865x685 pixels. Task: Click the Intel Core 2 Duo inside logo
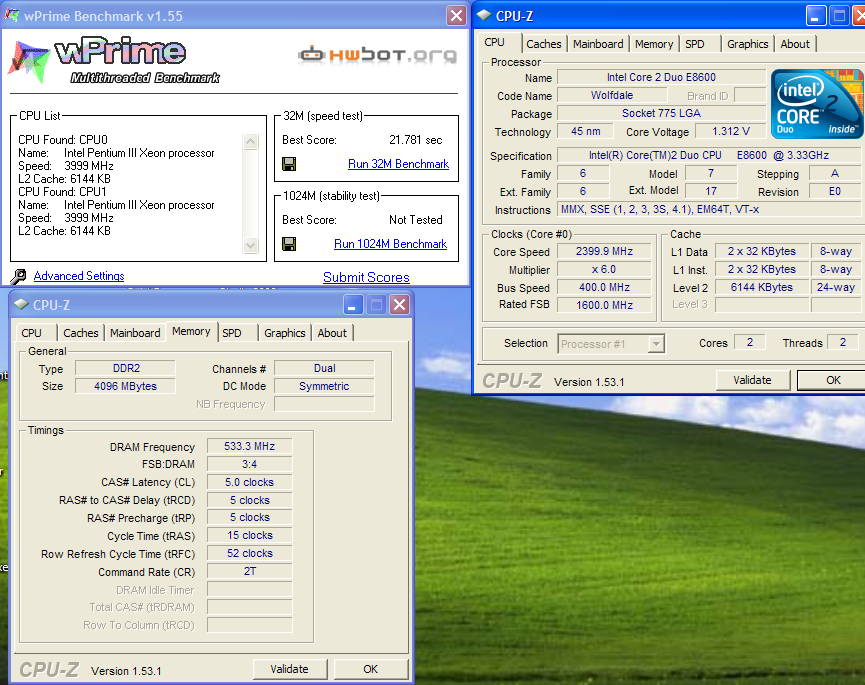tap(817, 104)
